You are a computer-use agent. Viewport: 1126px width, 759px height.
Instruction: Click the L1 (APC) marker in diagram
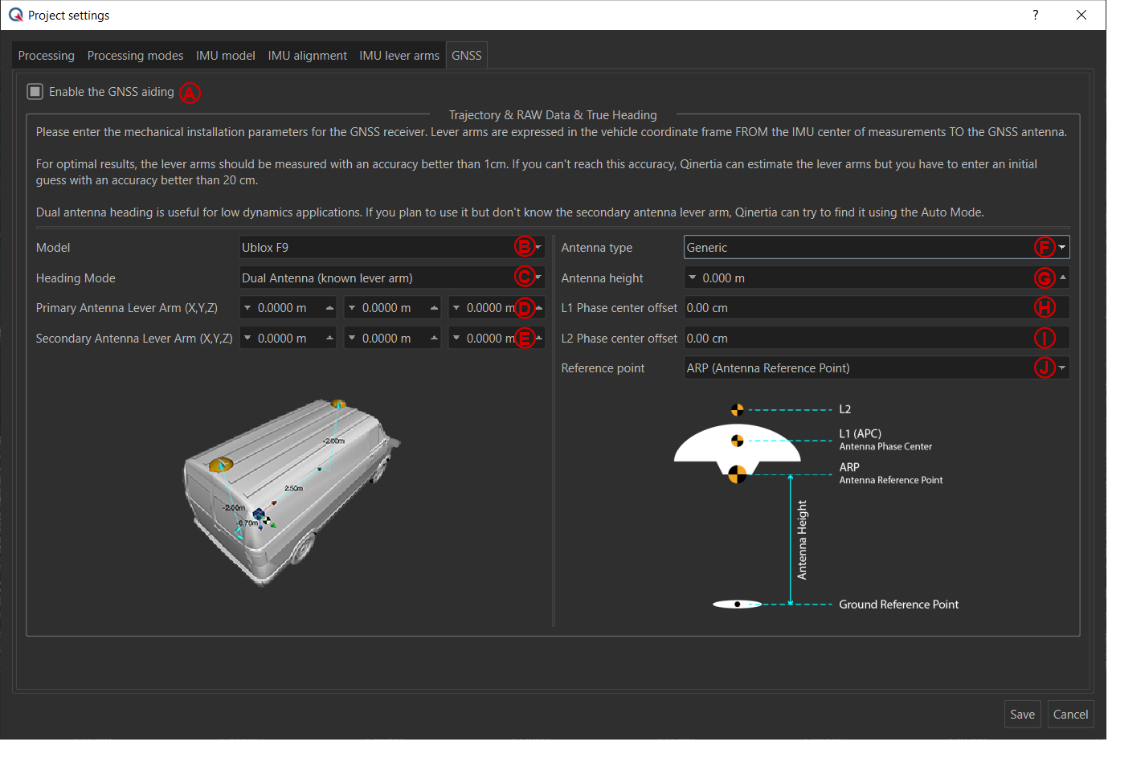738,441
